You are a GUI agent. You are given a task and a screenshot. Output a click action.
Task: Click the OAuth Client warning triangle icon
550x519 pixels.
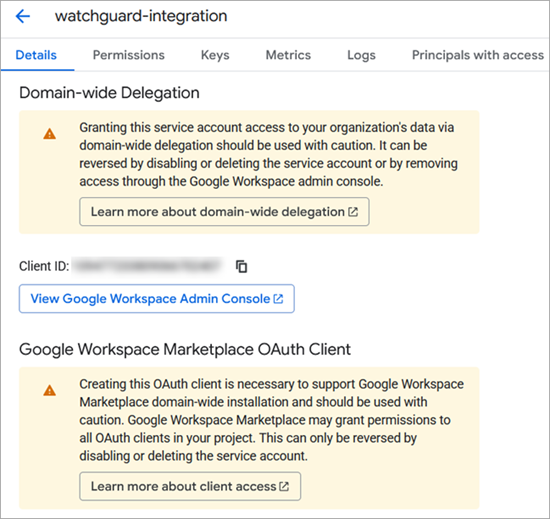[x=49, y=390]
